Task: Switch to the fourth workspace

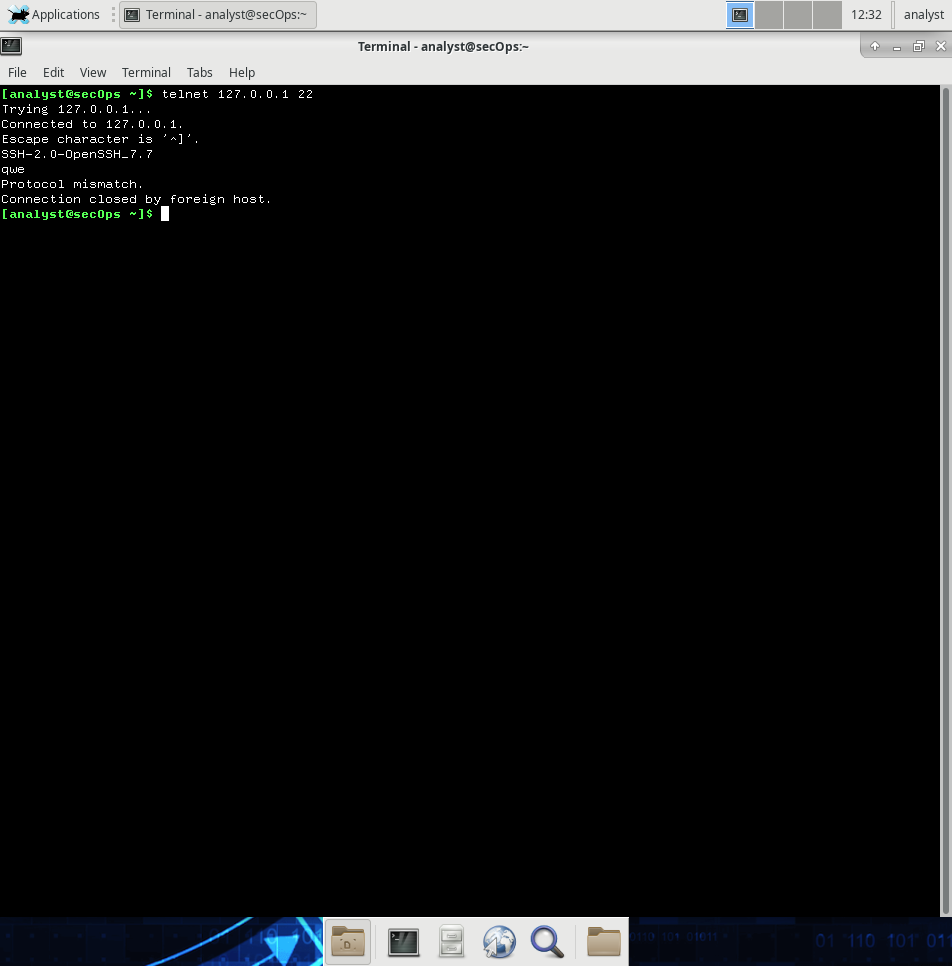Action: [x=827, y=15]
